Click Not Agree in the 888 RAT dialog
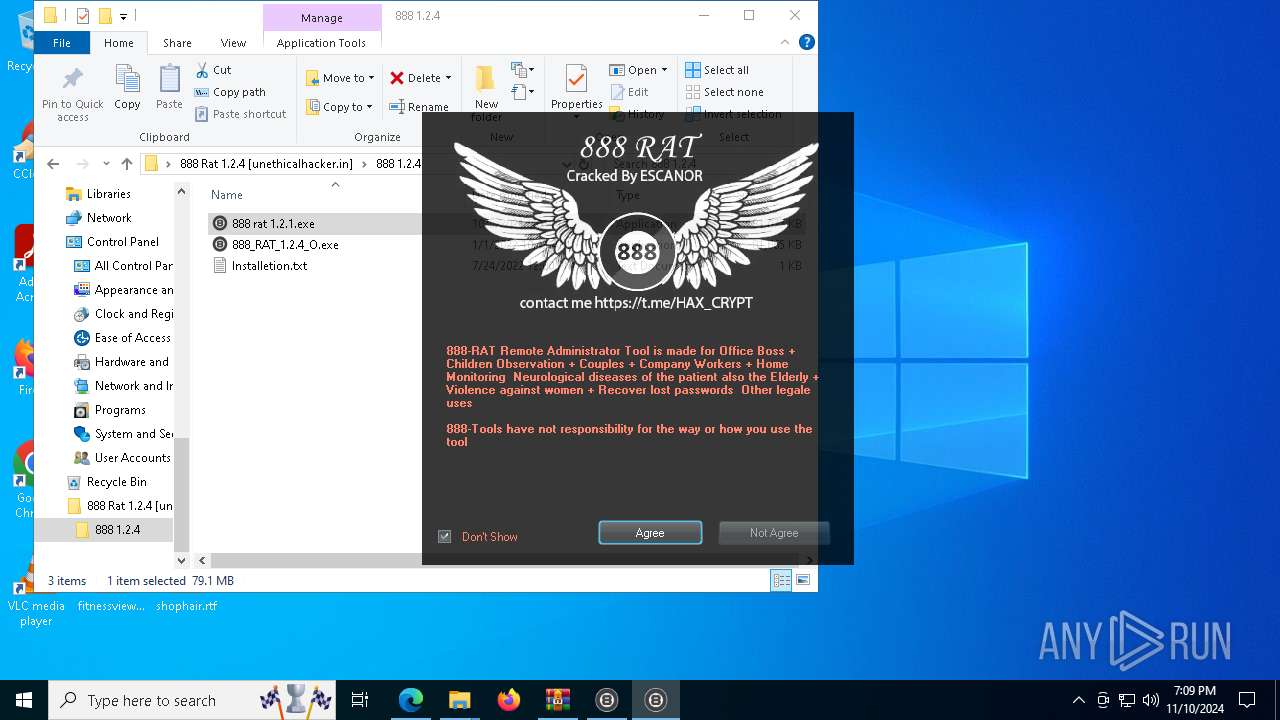This screenshot has height=720, width=1280. click(774, 533)
